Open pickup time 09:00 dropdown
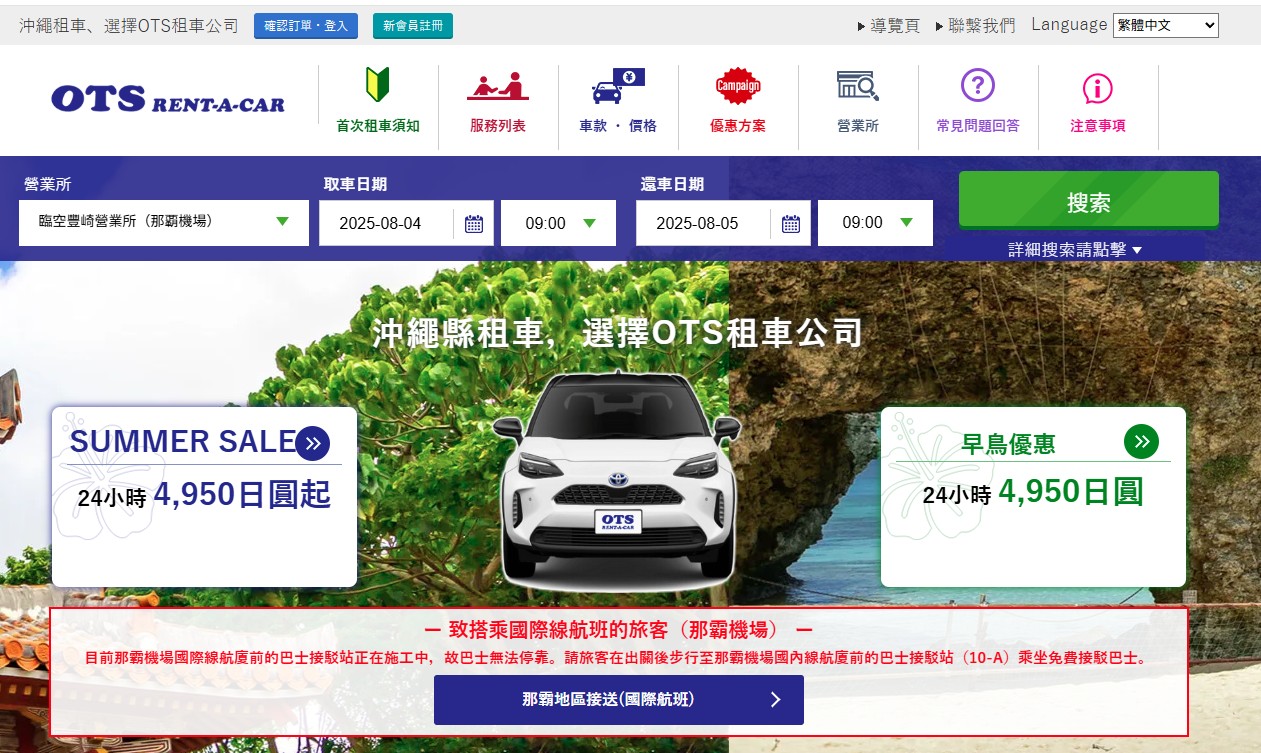 coord(558,223)
